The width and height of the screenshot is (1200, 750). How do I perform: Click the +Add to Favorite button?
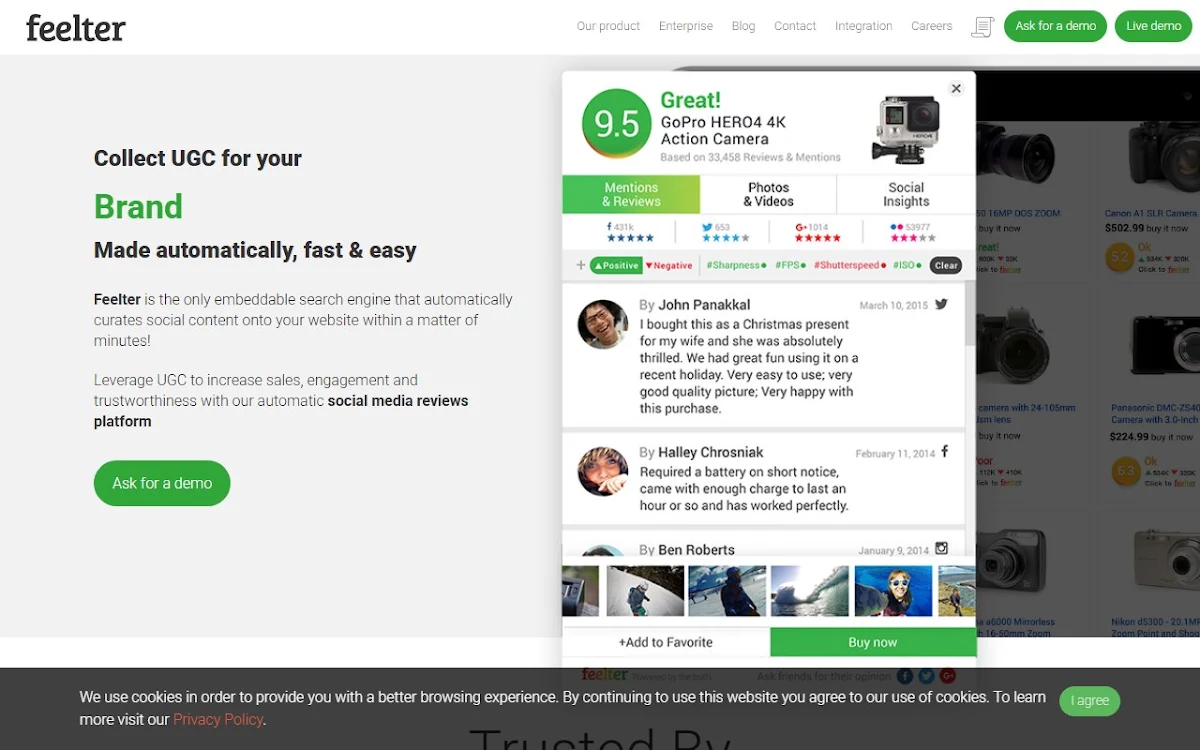pos(666,642)
